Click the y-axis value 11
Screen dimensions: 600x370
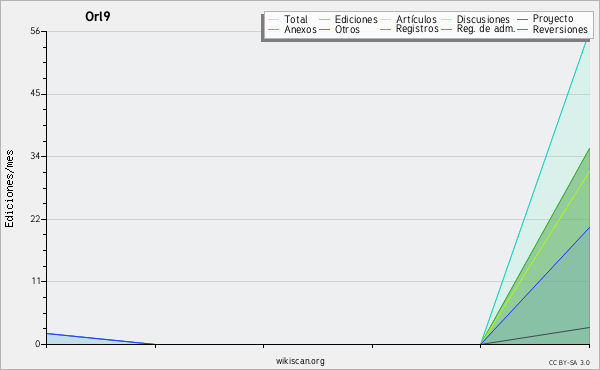pyautogui.click(x=36, y=281)
